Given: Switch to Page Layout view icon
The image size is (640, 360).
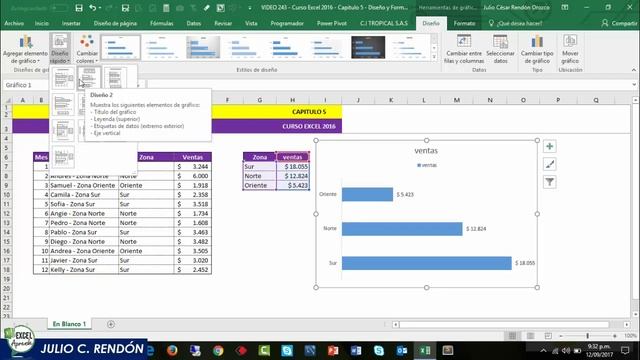Looking at the screenshot, I should 530,336.
